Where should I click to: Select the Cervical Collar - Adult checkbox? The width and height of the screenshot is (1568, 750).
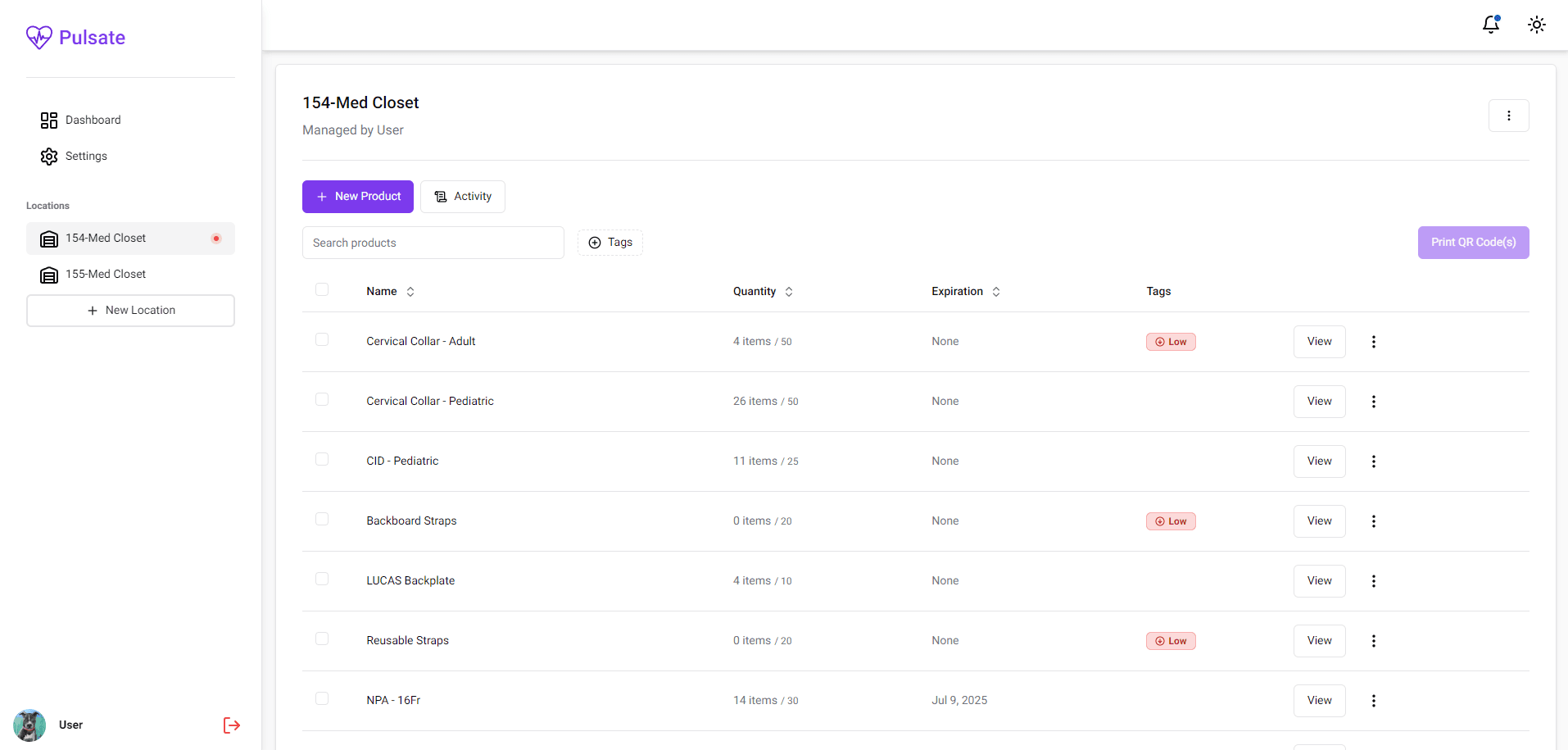click(x=322, y=340)
